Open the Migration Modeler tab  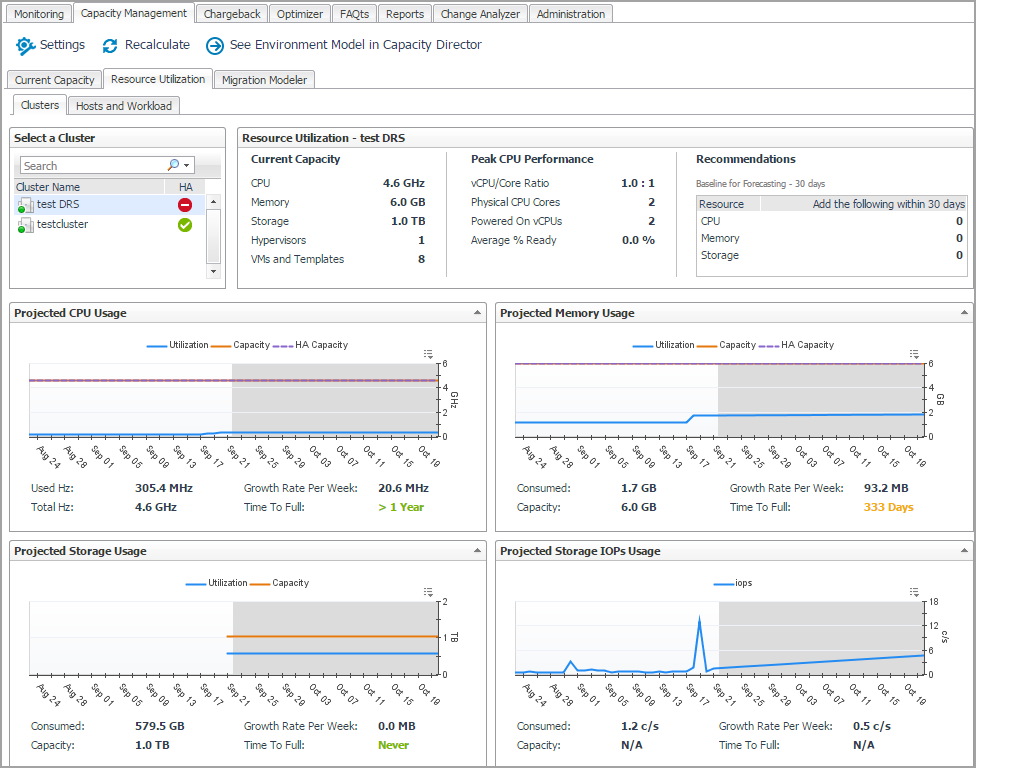[264, 80]
